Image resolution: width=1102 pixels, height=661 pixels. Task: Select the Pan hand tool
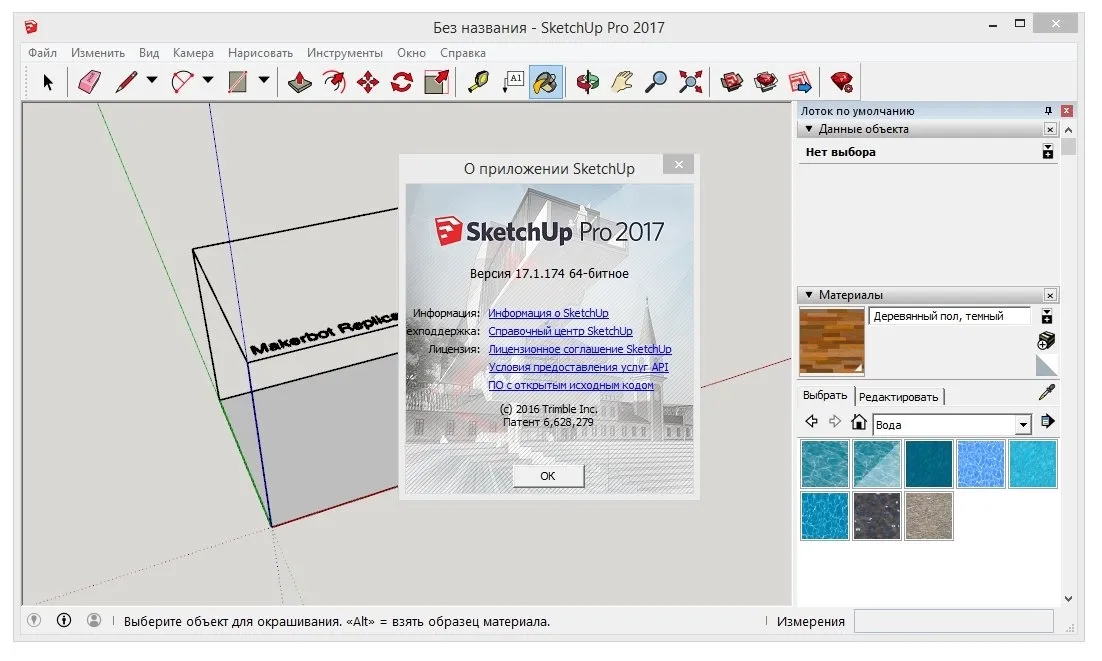622,82
